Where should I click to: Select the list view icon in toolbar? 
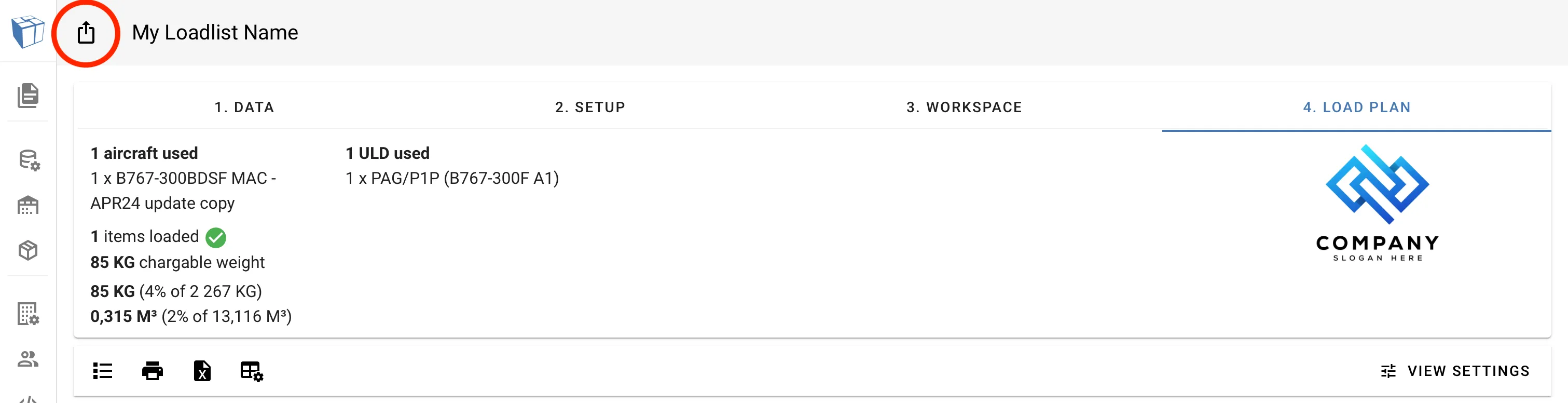click(x=102, y=371)
